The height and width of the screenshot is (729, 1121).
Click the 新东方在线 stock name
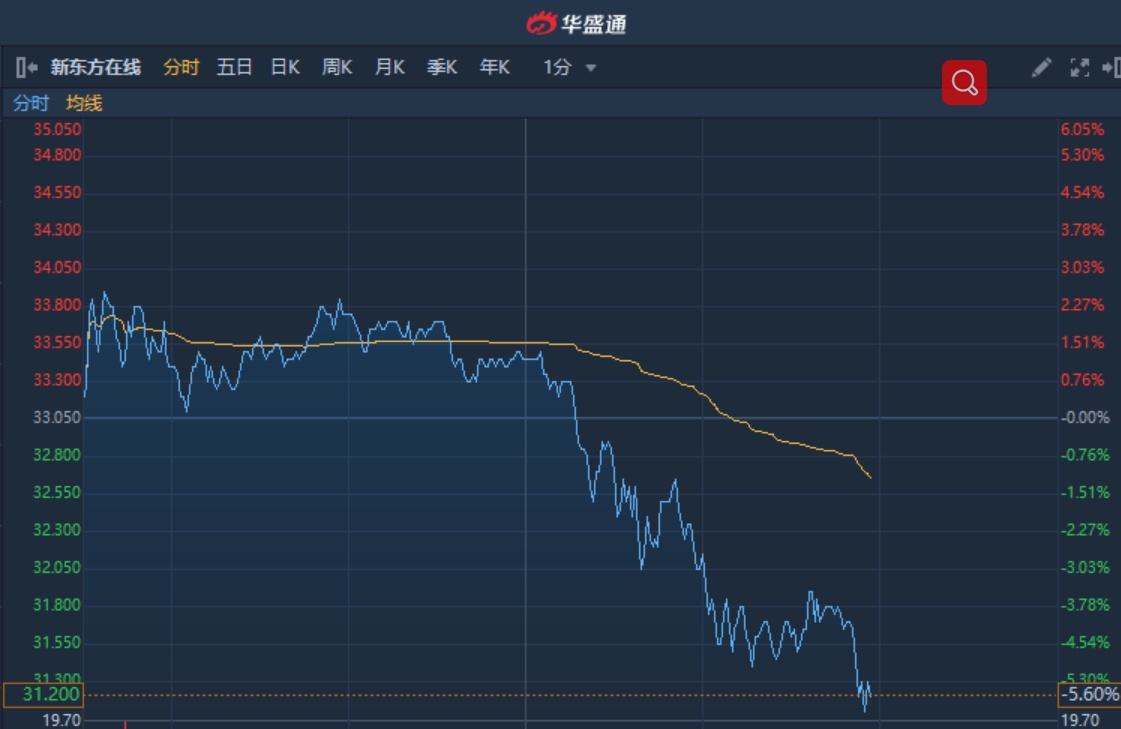pos(96,68)
